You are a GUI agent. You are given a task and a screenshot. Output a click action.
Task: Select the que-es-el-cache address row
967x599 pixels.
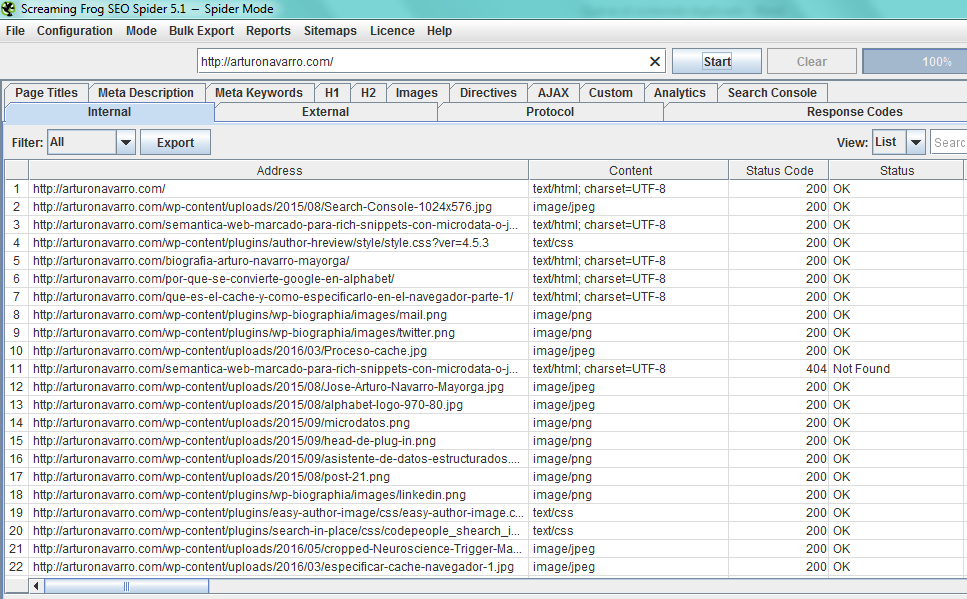[279, 297]
